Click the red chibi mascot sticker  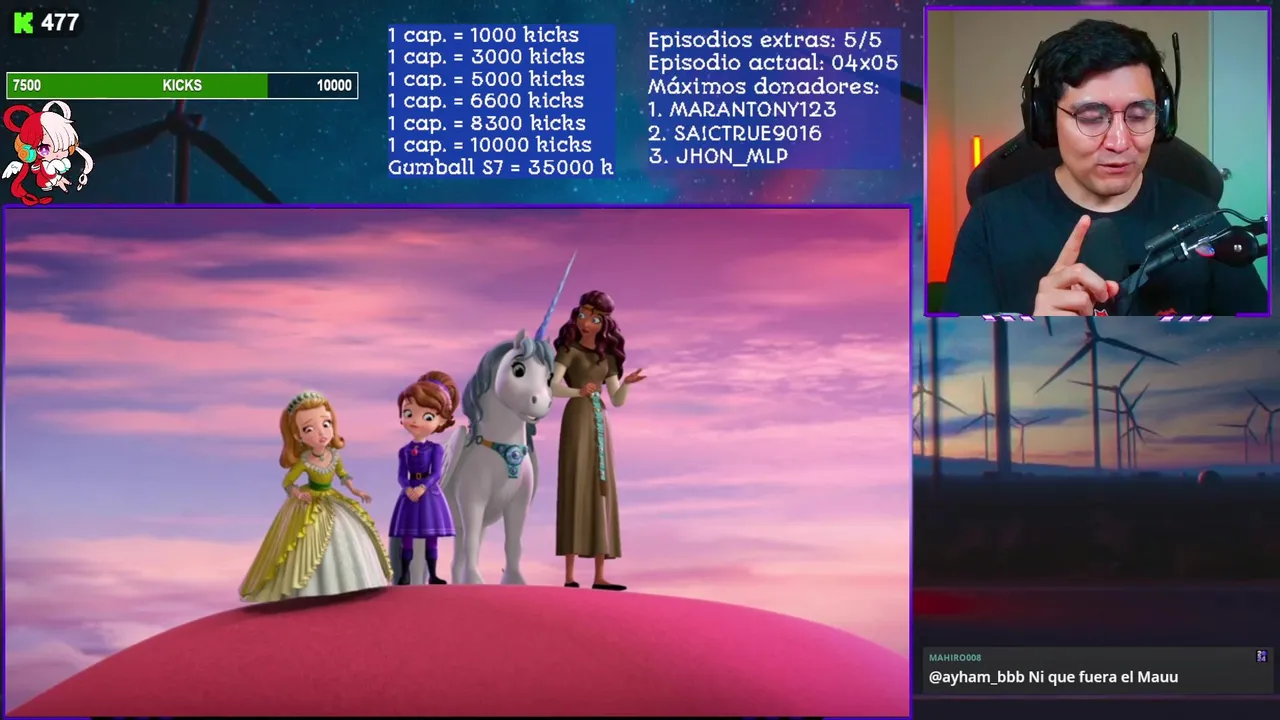(x=47, y=152)
